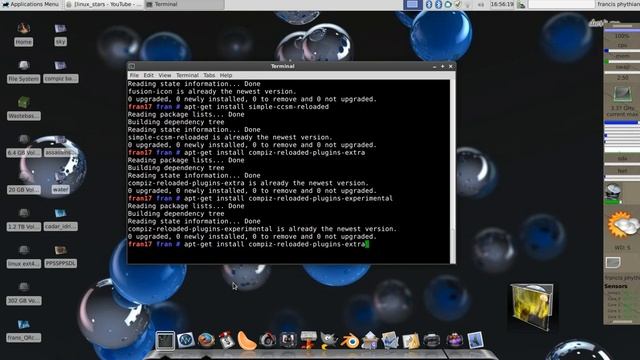Click the weather sun icon in the side panel
The image size is (640, 360).
(623, 225)
